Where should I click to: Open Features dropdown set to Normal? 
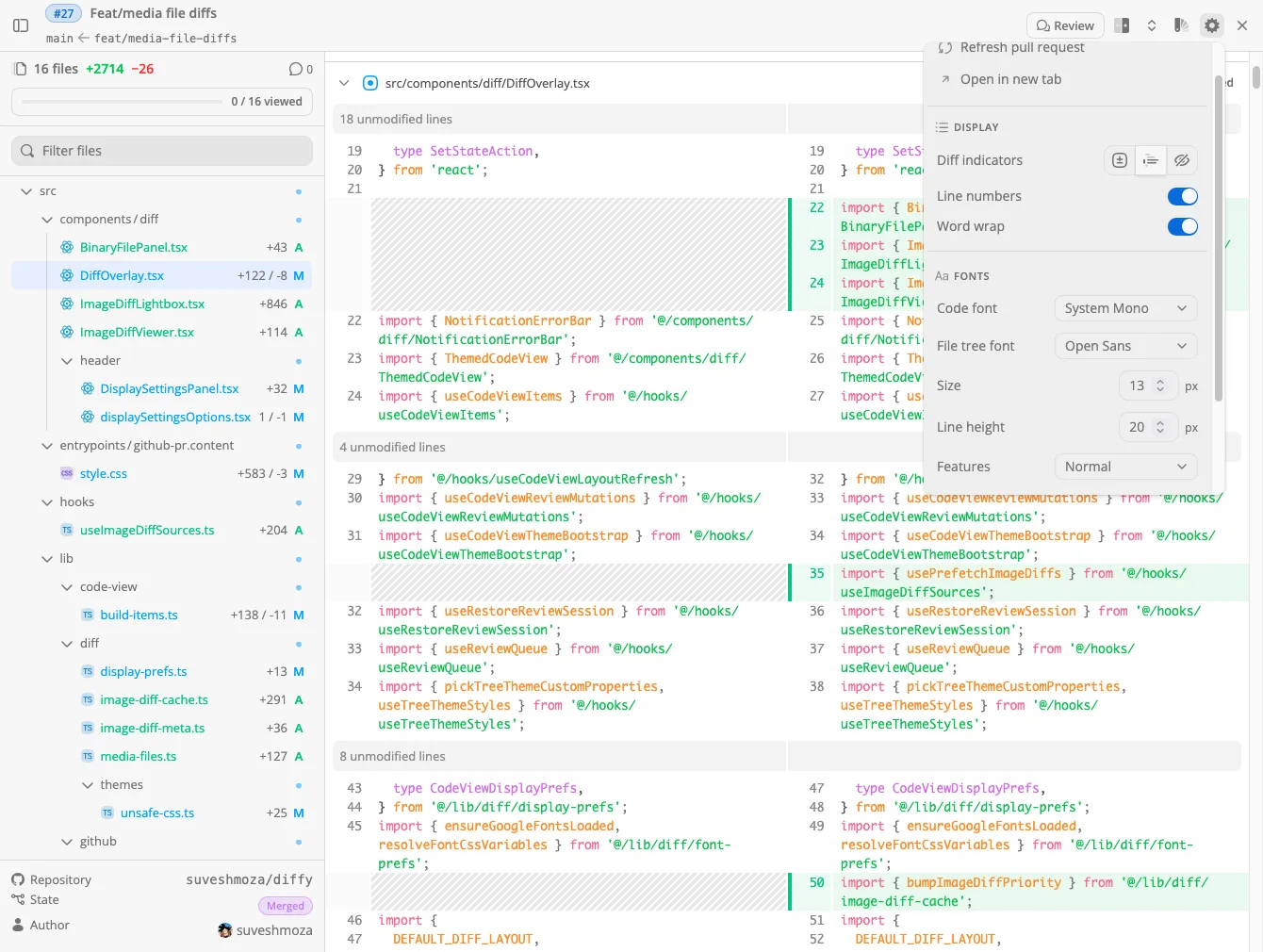pyautogui.click(x=1126, y=467)
